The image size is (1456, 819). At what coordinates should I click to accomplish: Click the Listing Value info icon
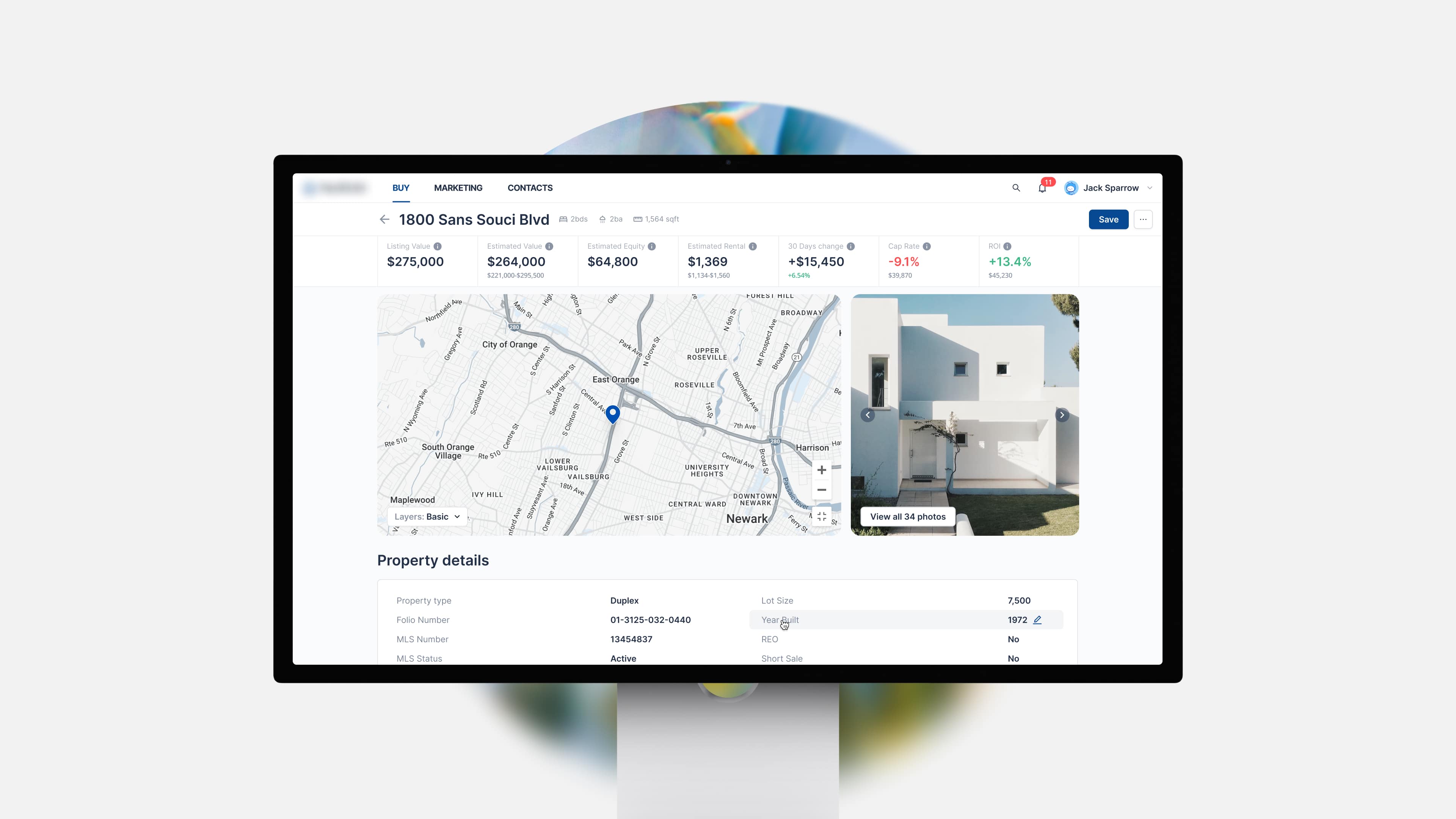pos(438,246)
